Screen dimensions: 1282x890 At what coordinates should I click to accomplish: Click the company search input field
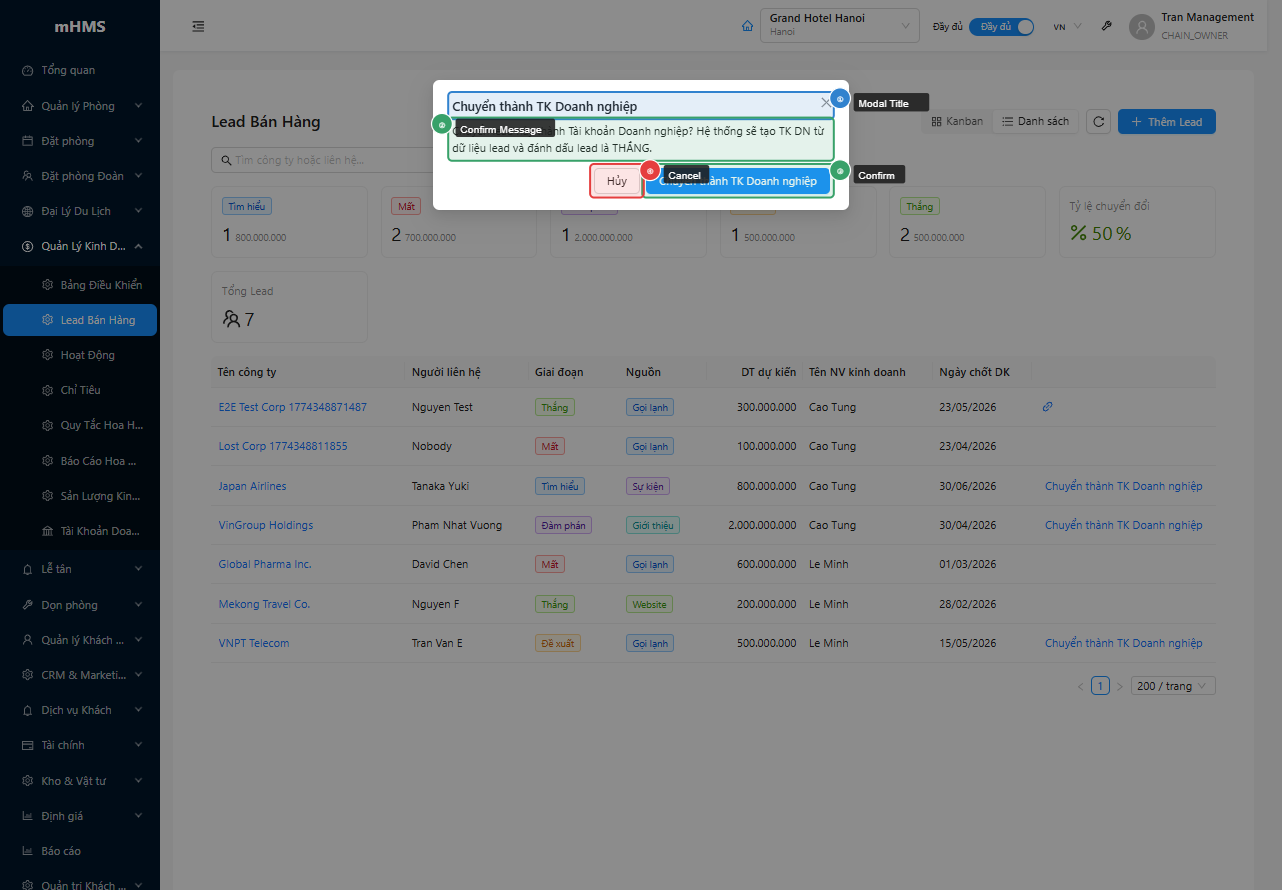point(320,160)
